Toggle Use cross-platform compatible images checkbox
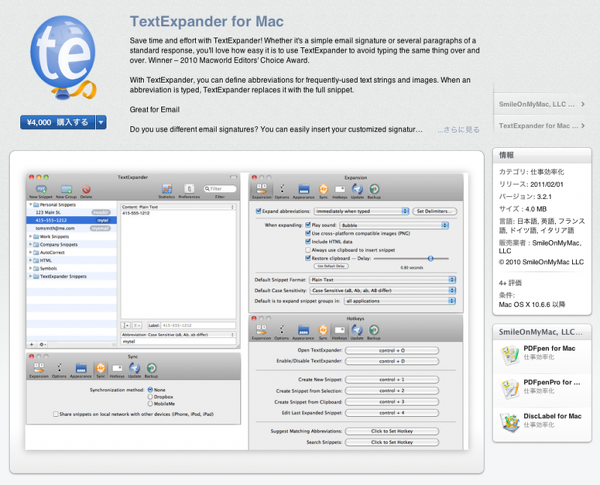The width and height of the screenshot is (600, 485). [x=308, y=233]
